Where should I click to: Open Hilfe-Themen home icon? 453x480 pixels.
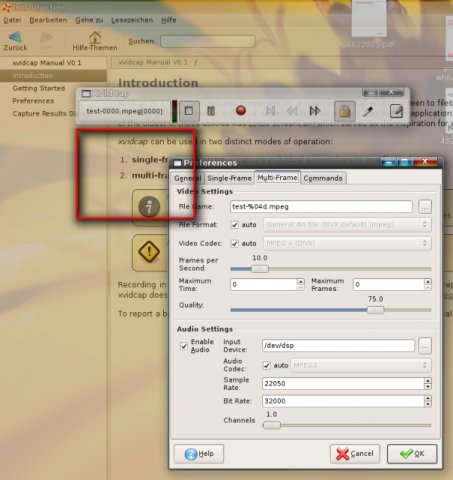coord(95,41)
